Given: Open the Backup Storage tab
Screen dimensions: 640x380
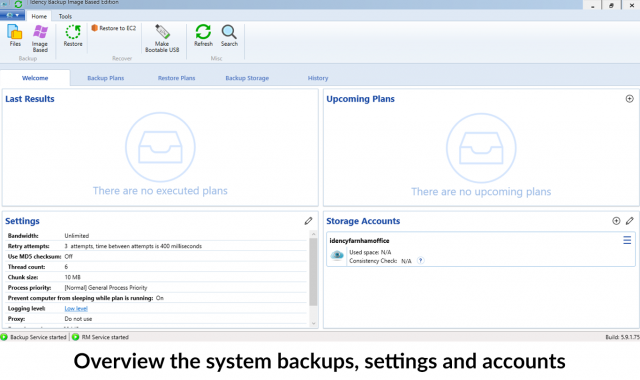Looking at the screenshot, I should 247,78.
